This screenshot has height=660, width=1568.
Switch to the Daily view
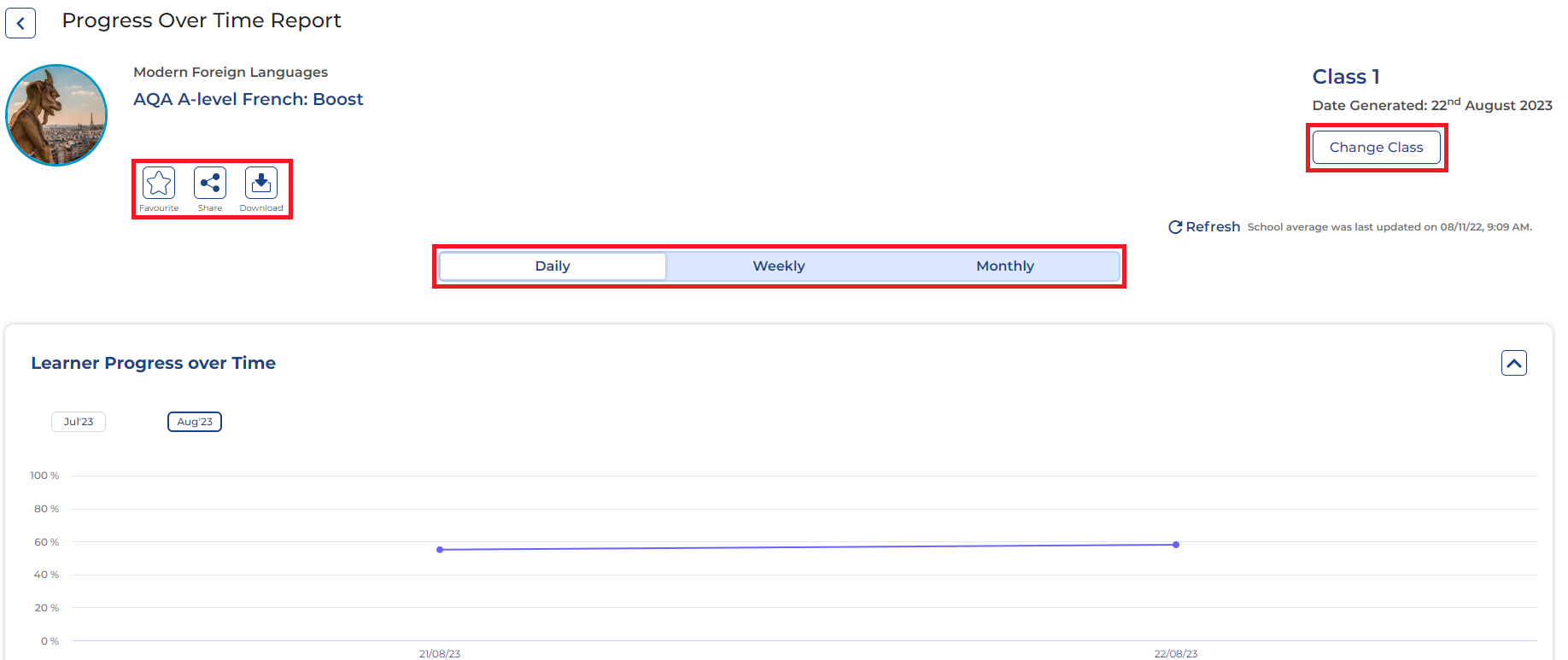[x=553, y=266]
